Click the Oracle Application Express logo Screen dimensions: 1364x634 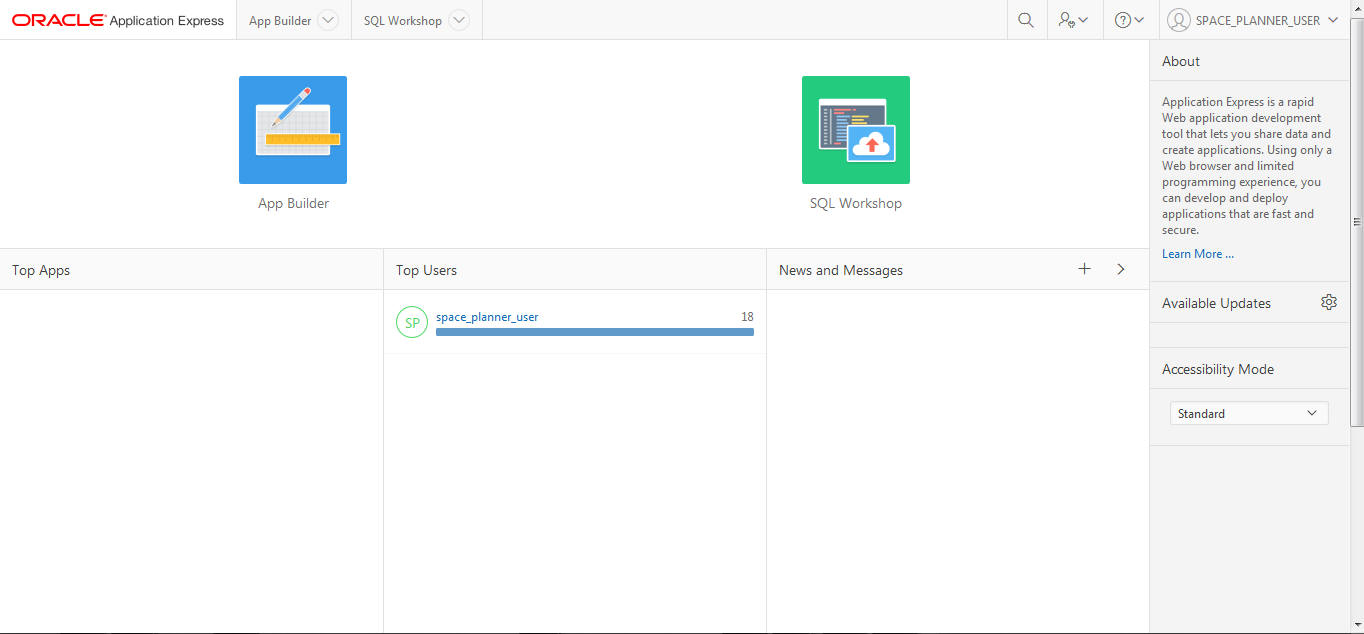[x=118, y=20]
